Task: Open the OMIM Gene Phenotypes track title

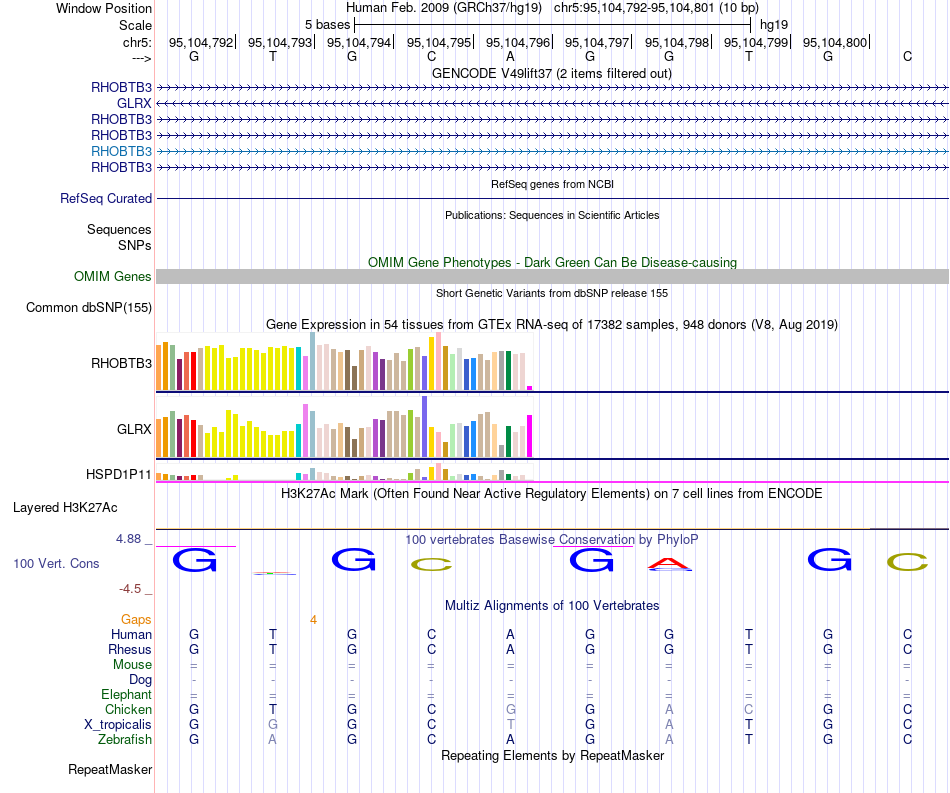Action: (x=552, y=262)
